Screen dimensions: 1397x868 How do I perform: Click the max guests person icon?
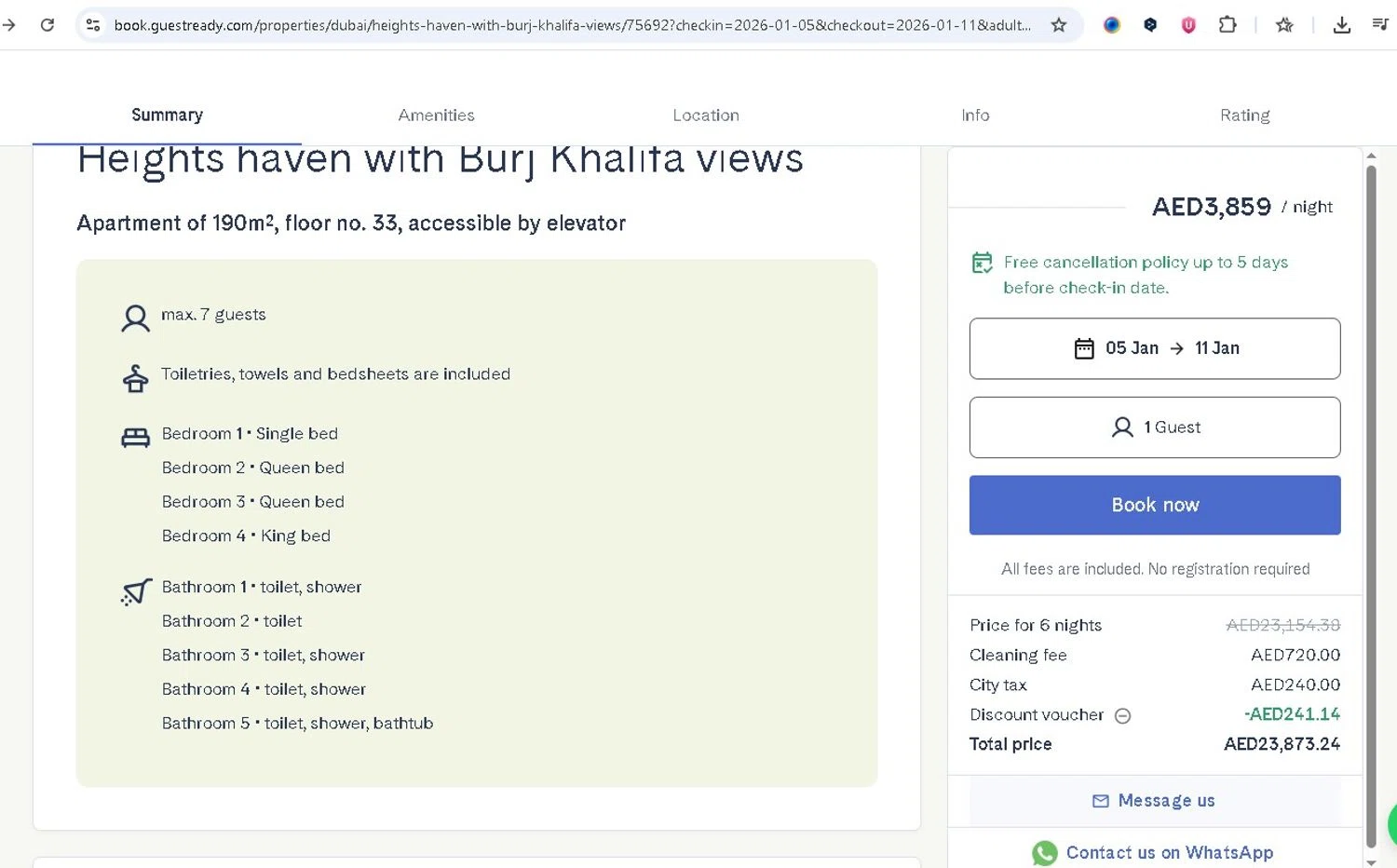[135, 319]
